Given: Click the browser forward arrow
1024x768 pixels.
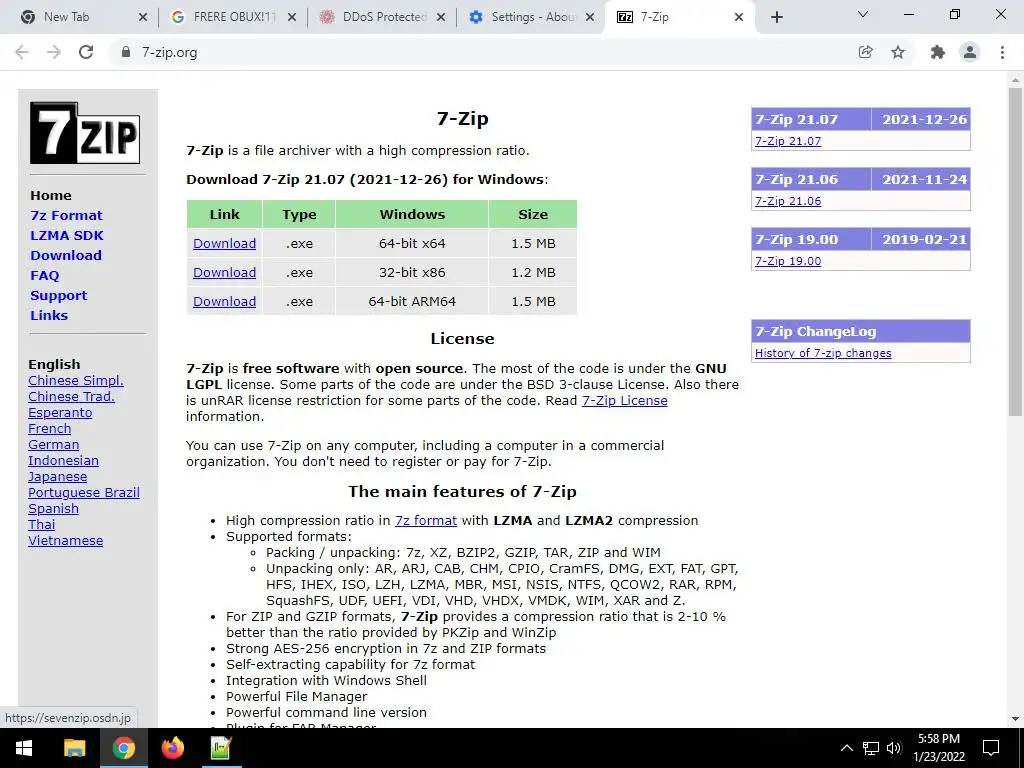Looking at the screenshot, I should tap(54, 52).
